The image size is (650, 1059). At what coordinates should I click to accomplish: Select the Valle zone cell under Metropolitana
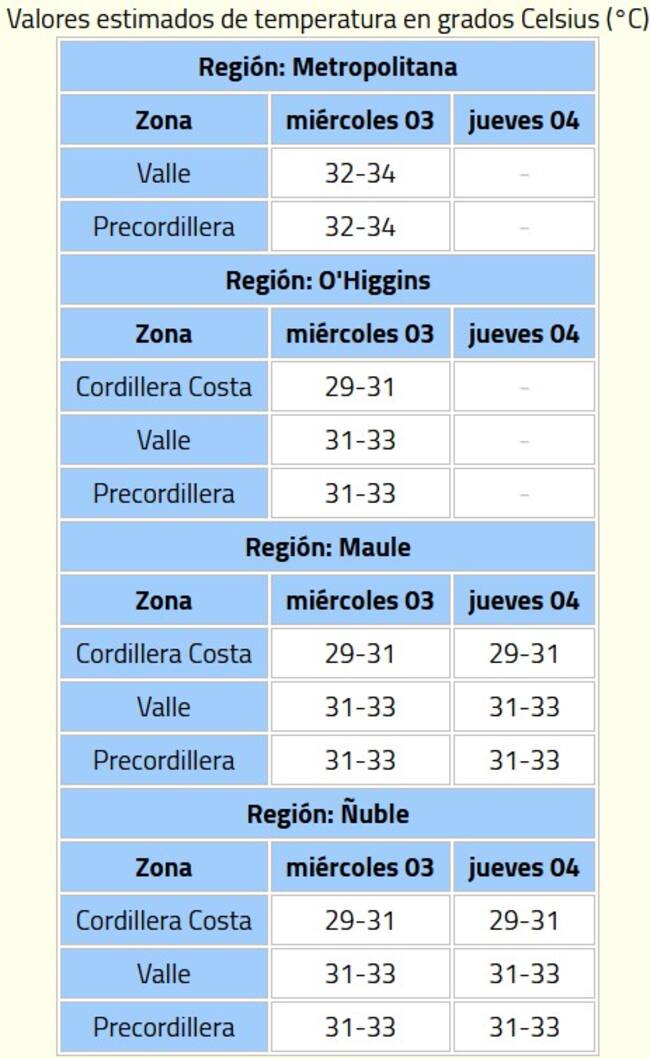(x=164, y=174)
